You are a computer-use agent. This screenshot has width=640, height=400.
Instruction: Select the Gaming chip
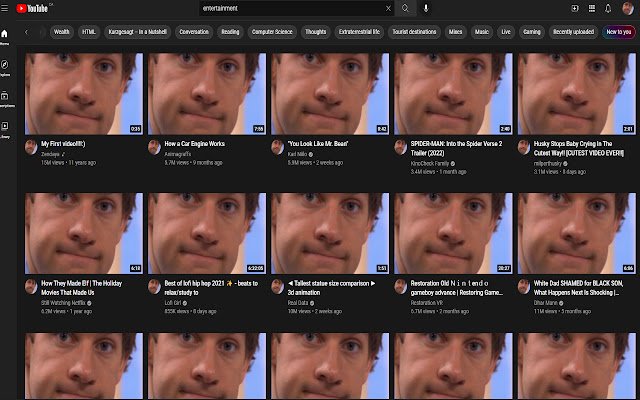coord(532,32)
